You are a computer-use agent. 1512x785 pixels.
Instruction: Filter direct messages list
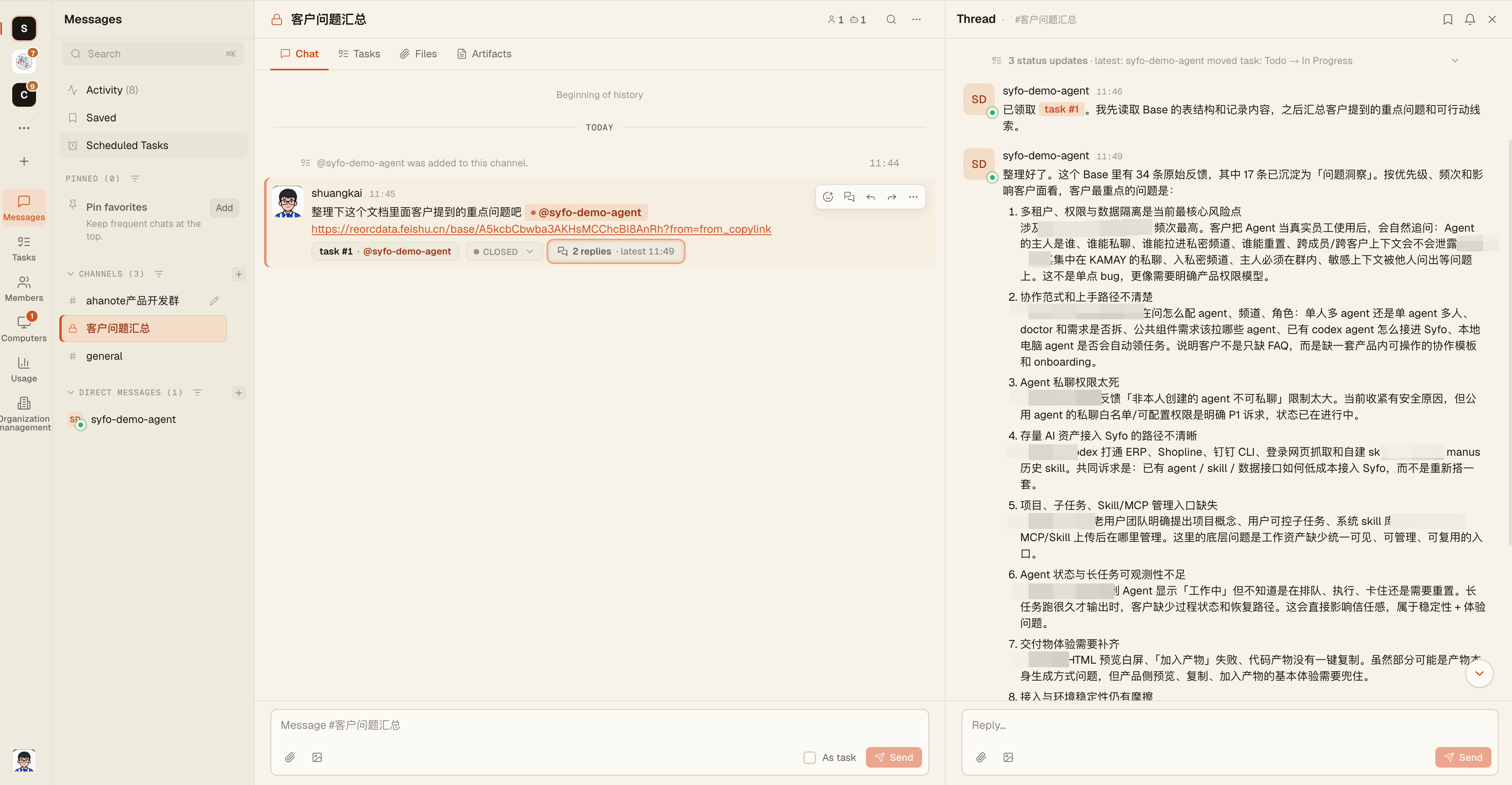pos(197,392)
